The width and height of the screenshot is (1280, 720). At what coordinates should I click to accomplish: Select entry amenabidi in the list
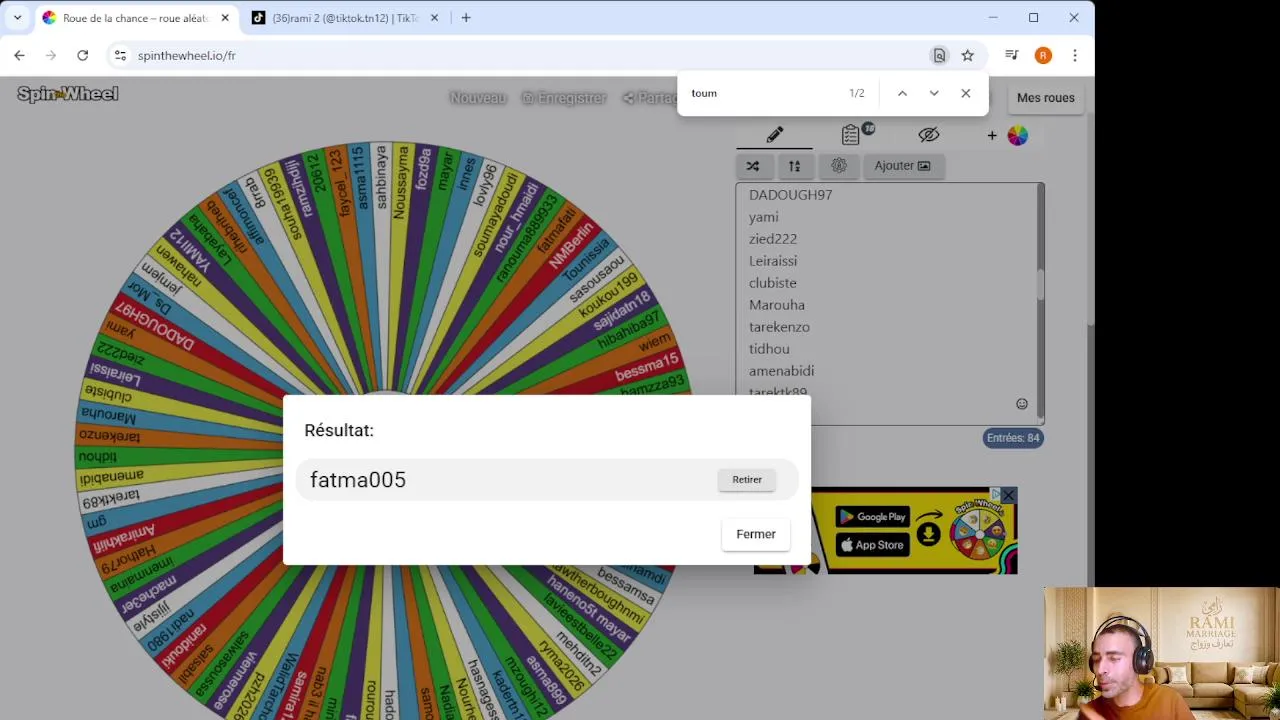[x=781, y=371]
